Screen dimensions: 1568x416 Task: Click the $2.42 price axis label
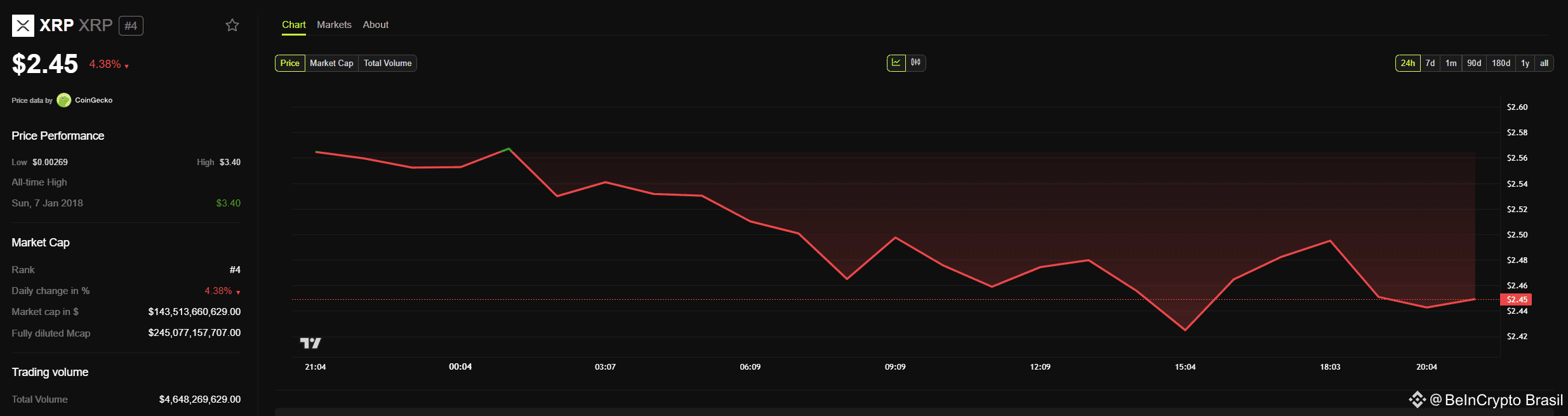[x=1517, y=337]
